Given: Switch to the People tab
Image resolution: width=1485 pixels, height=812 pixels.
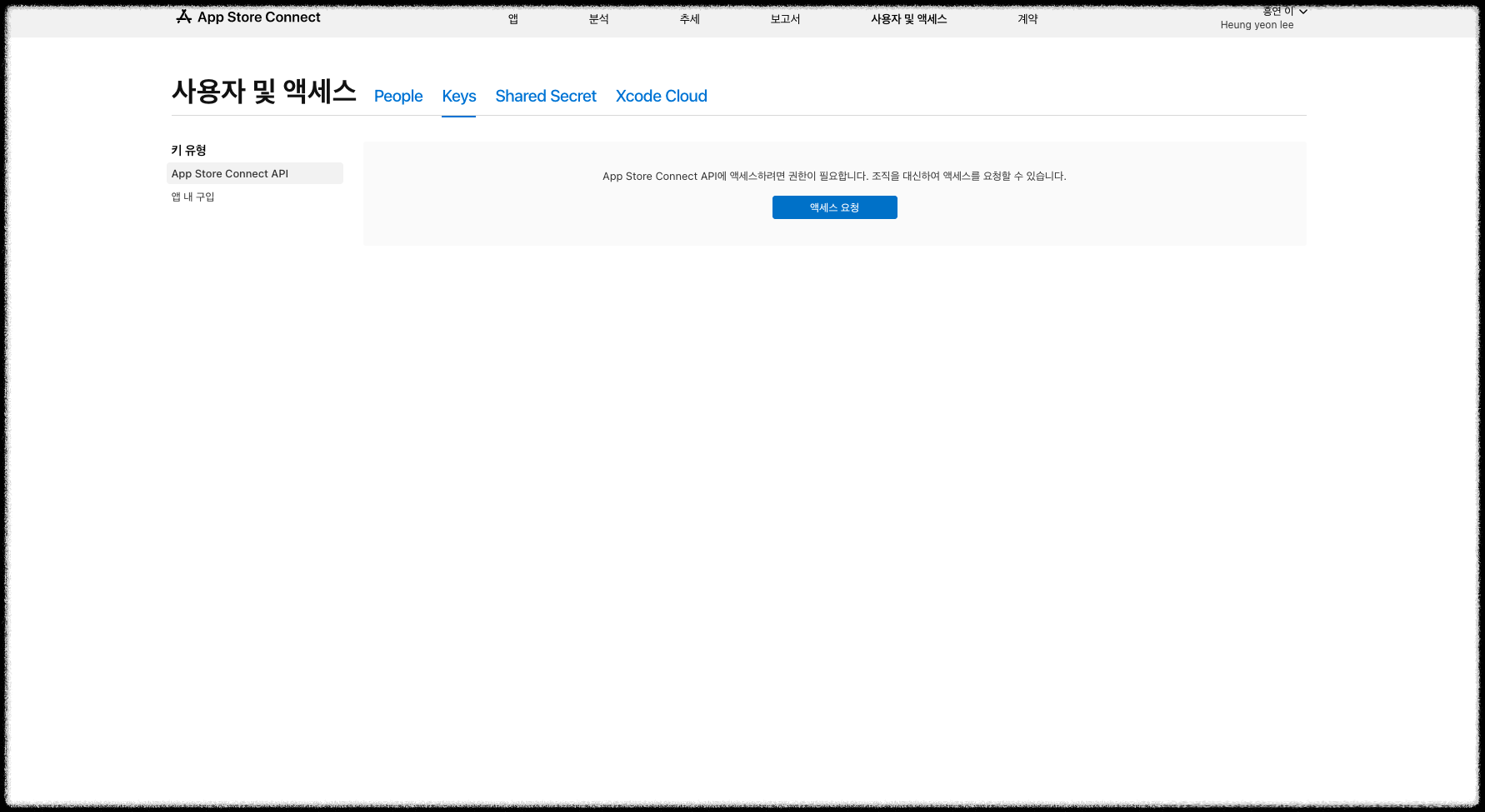Looking at the screenshot, I should pos(398,96).
